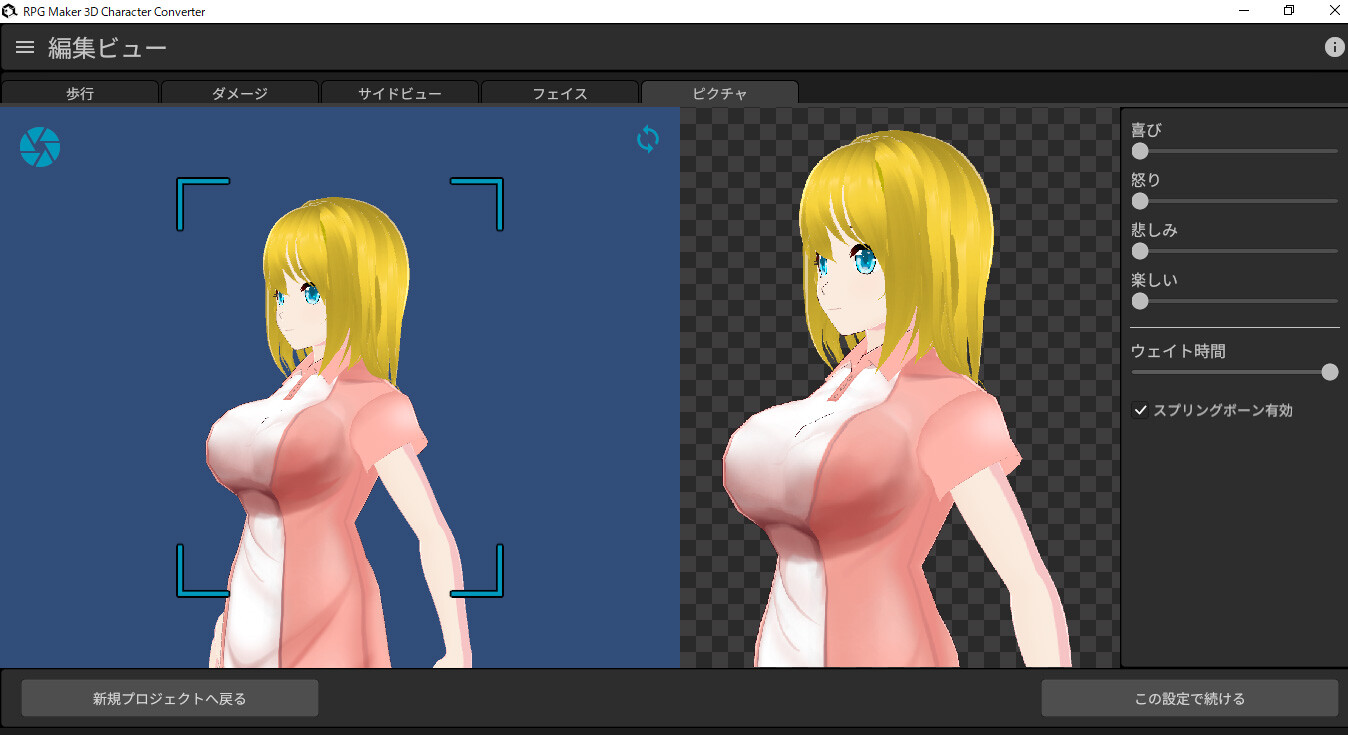Click the camera shutter capture icon
1348x735 pixels.
click(39, 146)
